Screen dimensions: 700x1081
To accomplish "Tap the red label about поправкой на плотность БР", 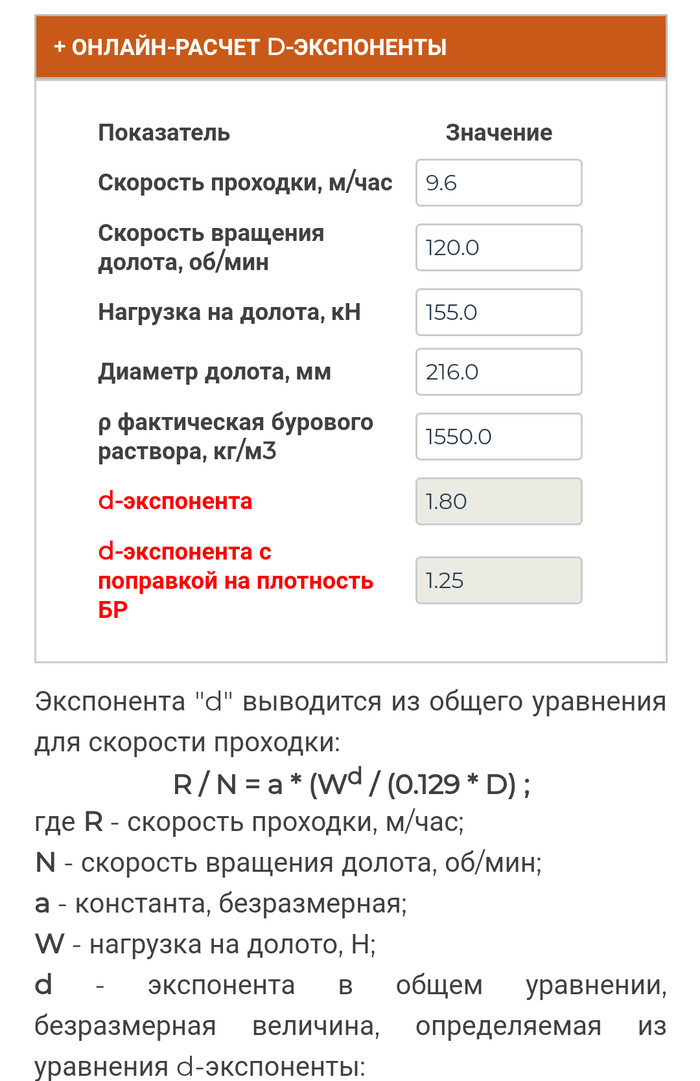I will pos(235,580).
